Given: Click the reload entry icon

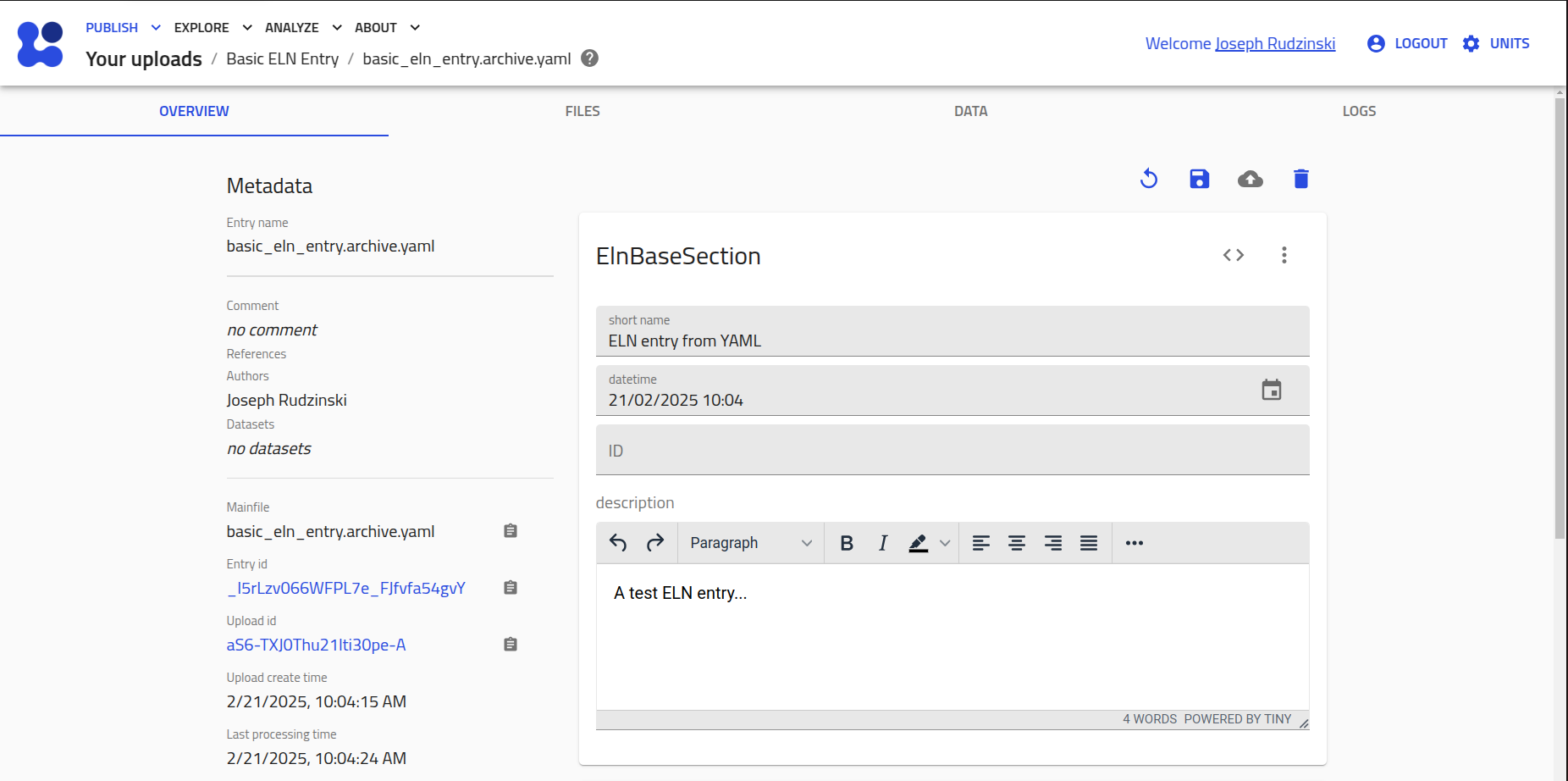Looking at the screenshot, I should 1149,179.
